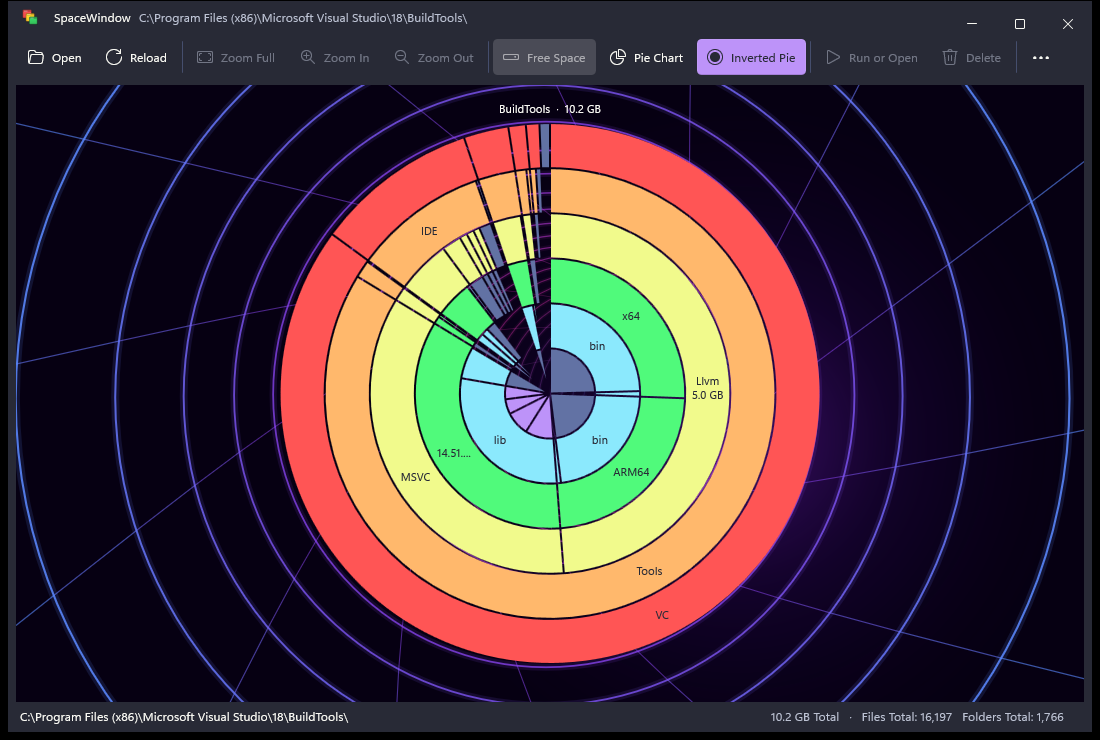Select the yellow MSVC segment
The height and width of the screenshot is (740, 1100).
point(415,477)
